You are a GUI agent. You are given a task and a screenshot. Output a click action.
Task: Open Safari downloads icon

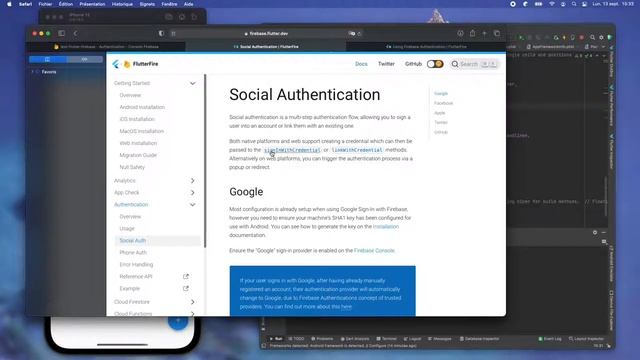pos(460,33)
